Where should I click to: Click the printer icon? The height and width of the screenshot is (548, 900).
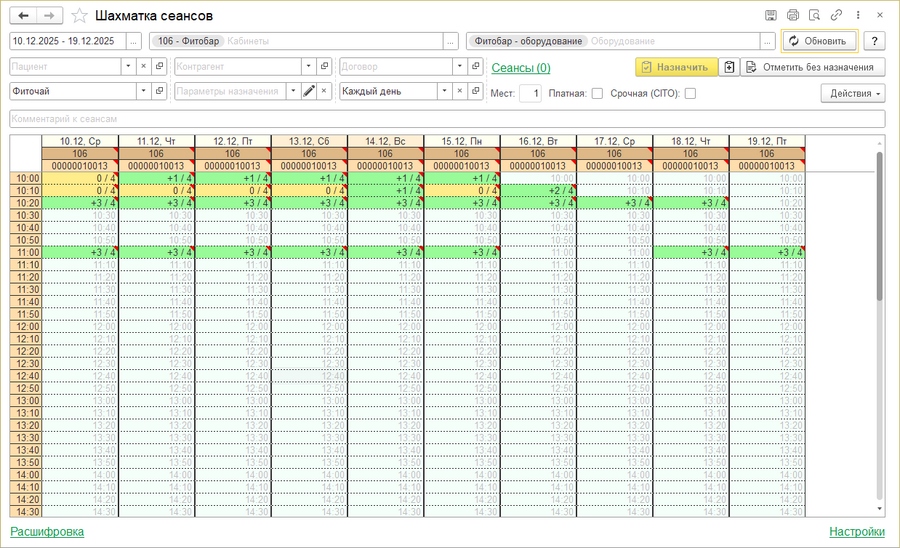[x=793, y=16]
